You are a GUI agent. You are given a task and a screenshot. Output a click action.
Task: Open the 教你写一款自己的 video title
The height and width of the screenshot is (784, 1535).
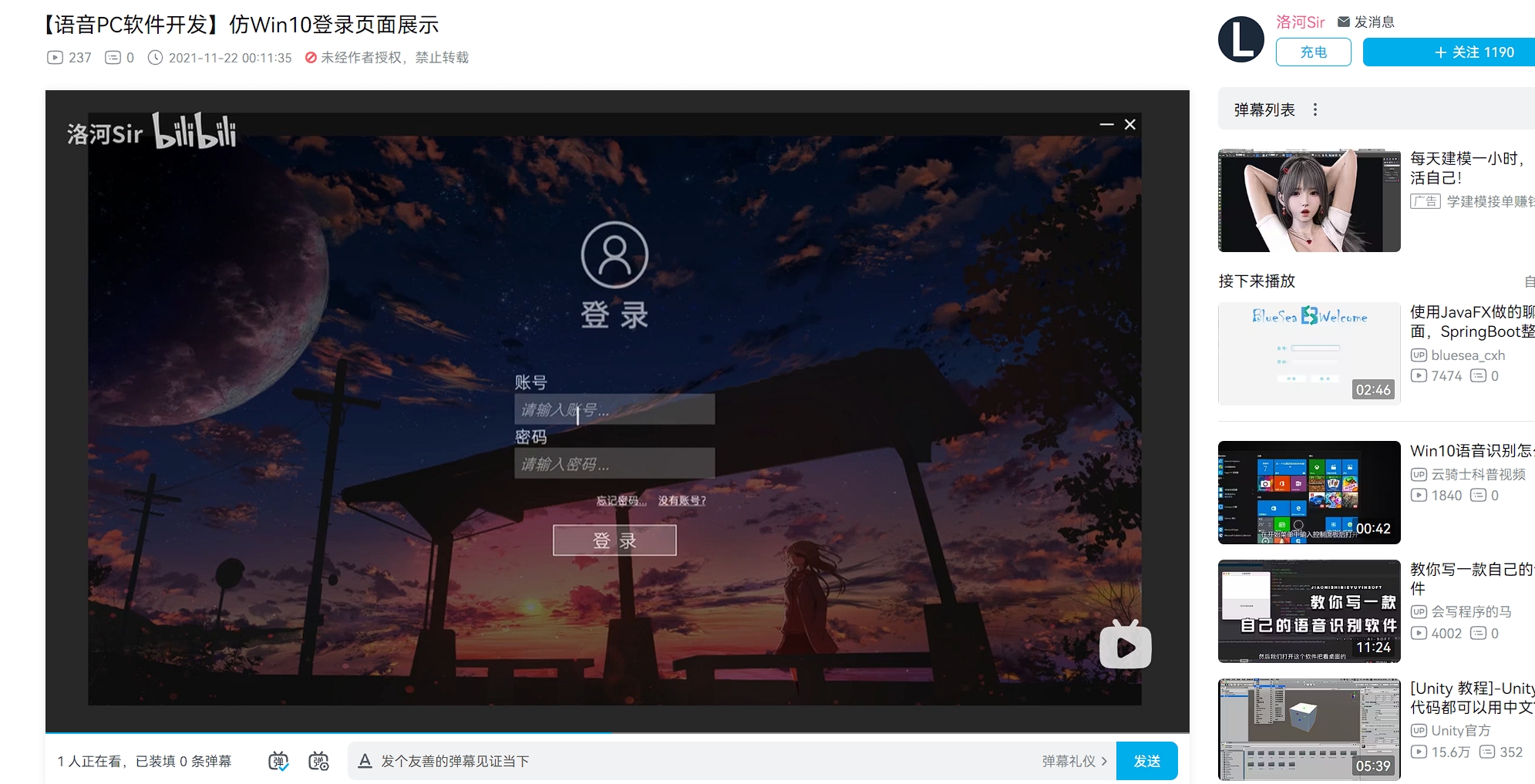(x=1473, y=579)
